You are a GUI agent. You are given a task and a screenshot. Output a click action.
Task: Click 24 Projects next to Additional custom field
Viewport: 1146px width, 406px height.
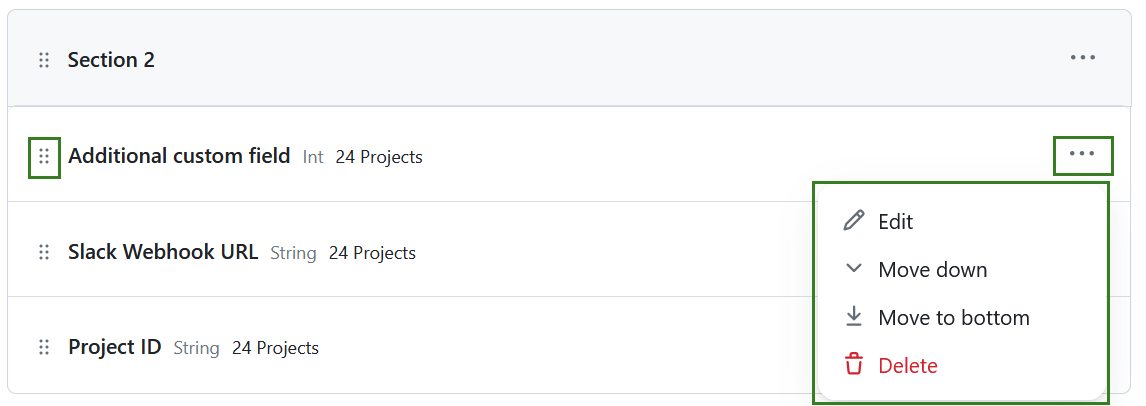[379, 157]
